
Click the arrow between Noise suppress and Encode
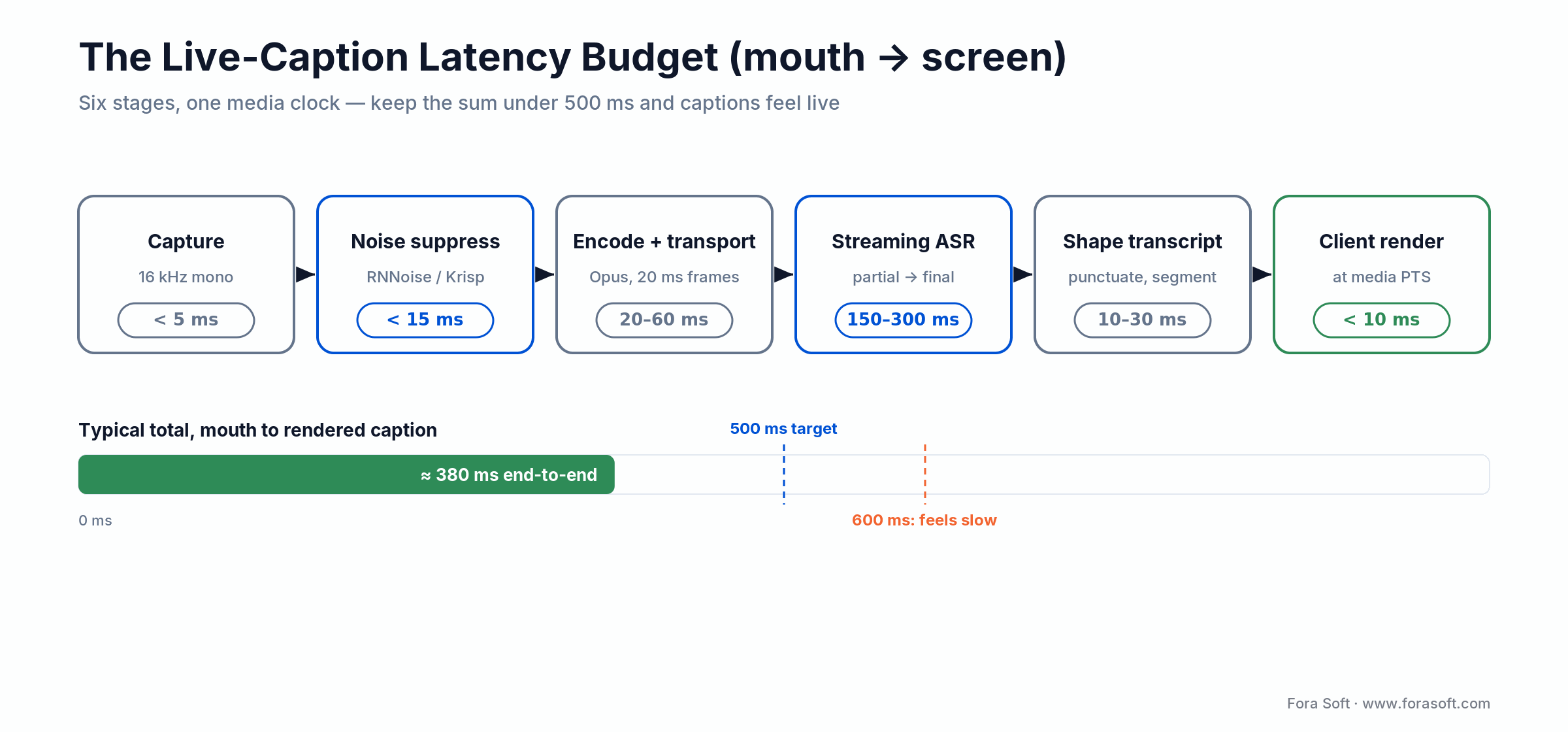[x=544, y=274]
